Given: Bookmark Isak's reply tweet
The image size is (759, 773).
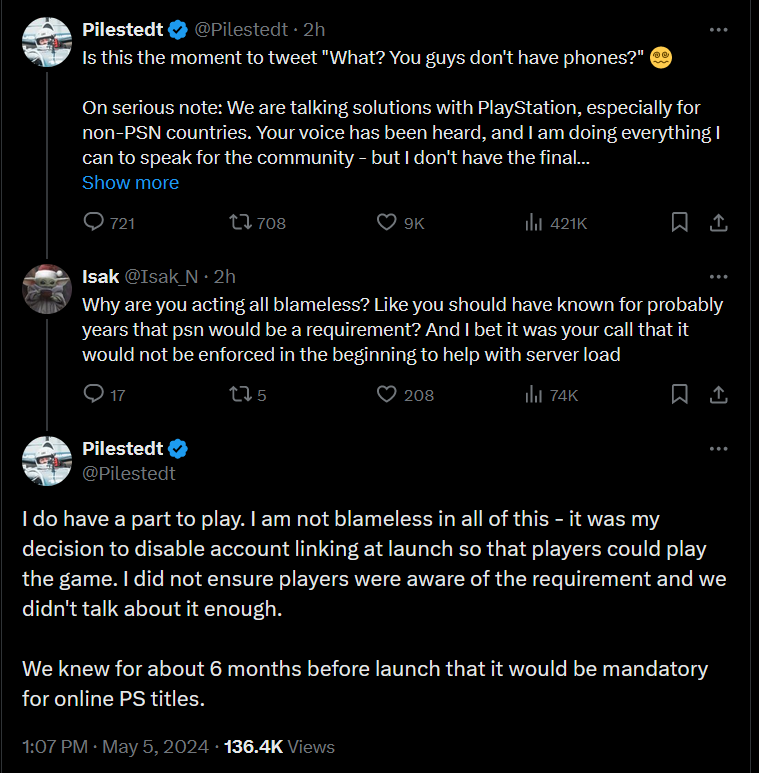Looking at the screenshot, I should [x=680, y=395].
